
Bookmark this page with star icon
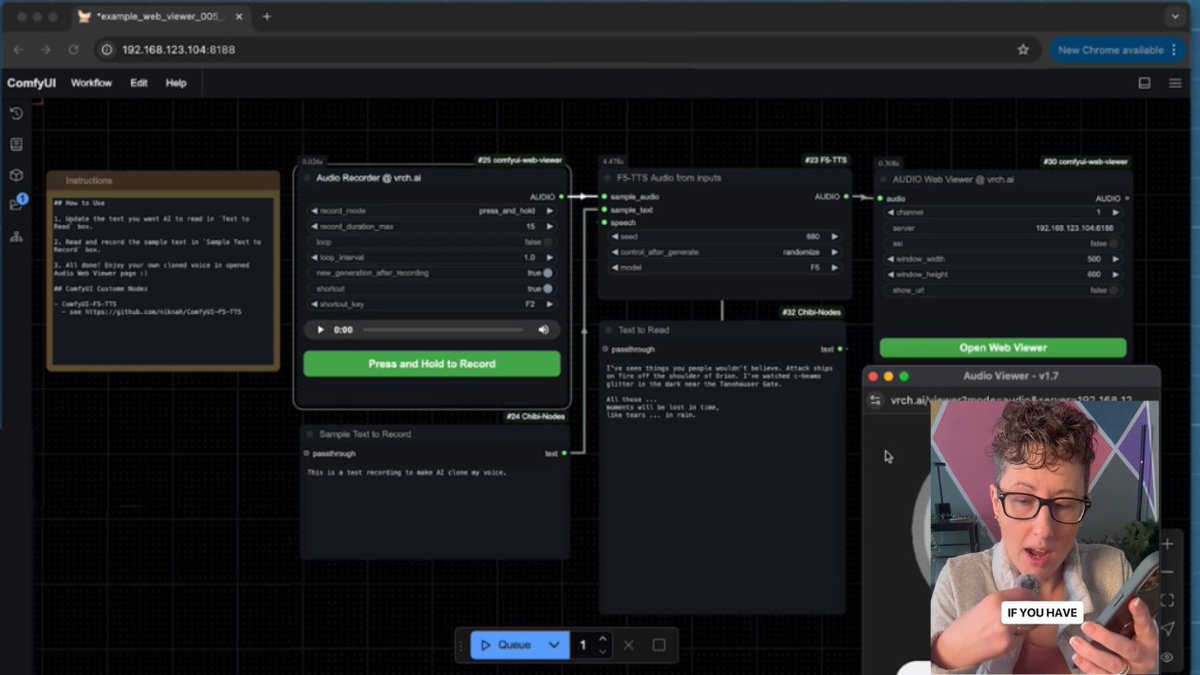[x=1023, y=49]
